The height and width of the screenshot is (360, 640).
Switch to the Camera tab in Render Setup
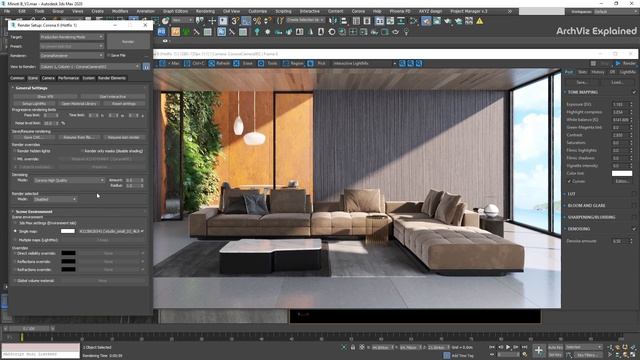(x=48, y=78)
